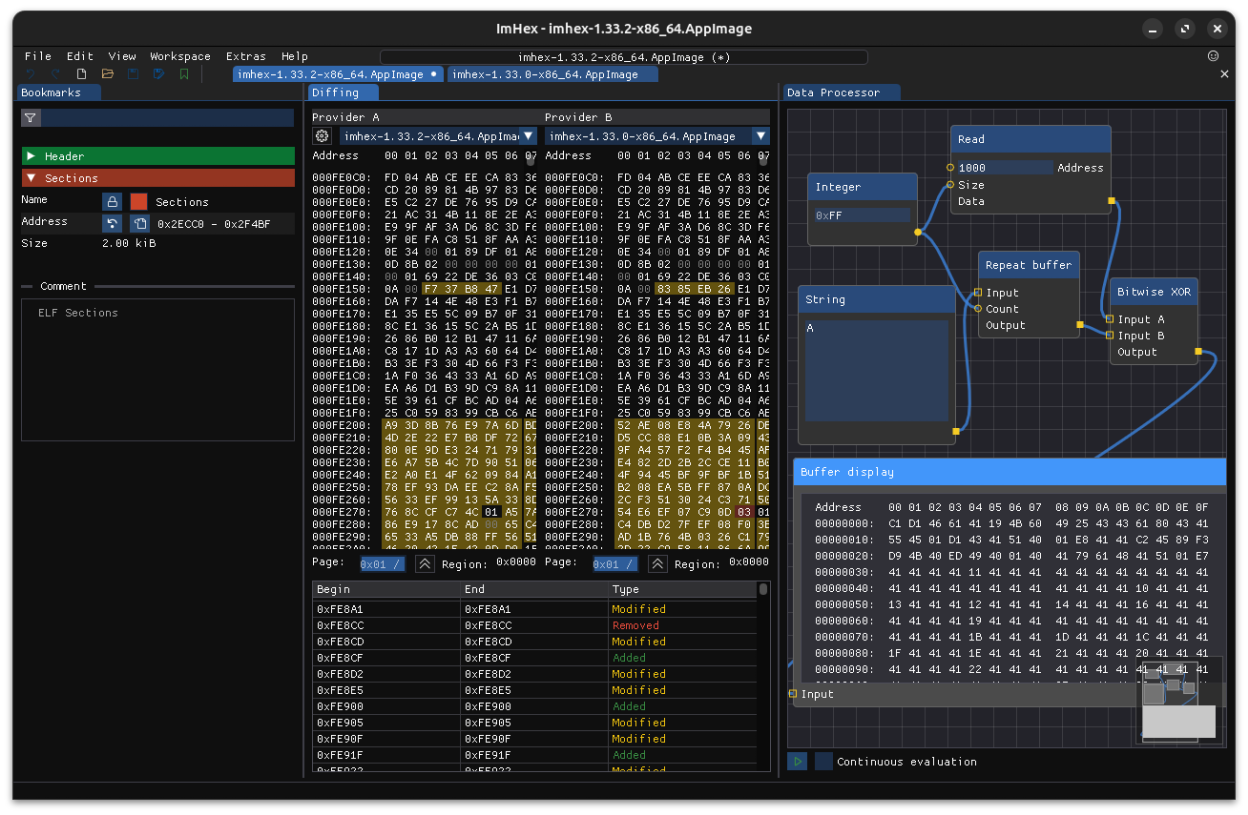Click the Type column header in diff table
The width and height of the screenshot is (1248, 815).
626,590
